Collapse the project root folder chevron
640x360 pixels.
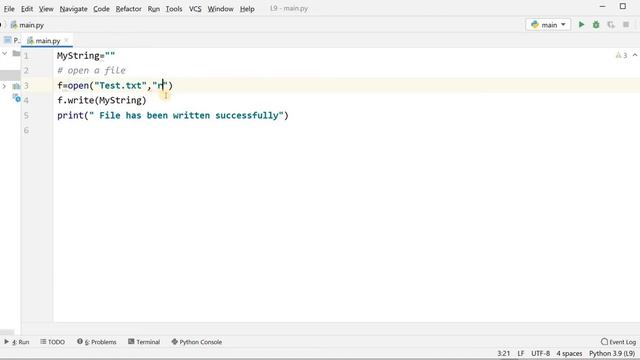pos(4,53)
